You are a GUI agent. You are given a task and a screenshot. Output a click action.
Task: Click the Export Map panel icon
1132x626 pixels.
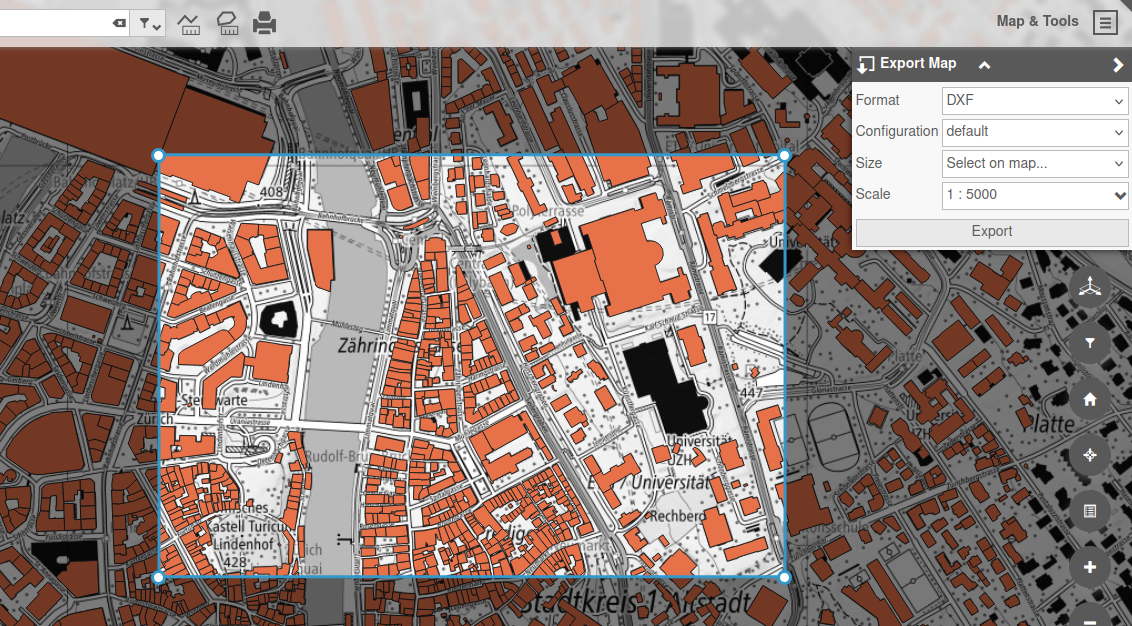[866, 64]
